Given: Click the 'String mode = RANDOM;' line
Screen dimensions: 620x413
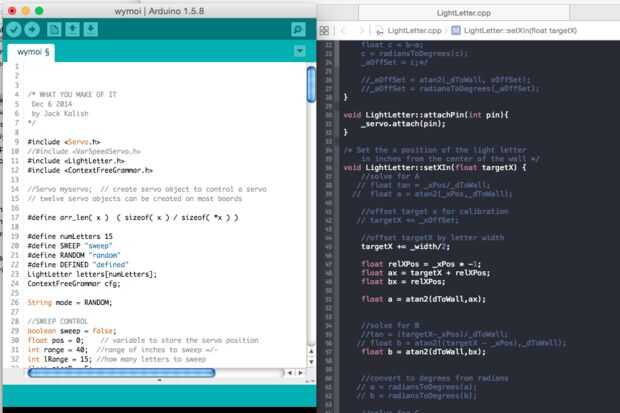Looking at the screenshot, I should (70, 302).
